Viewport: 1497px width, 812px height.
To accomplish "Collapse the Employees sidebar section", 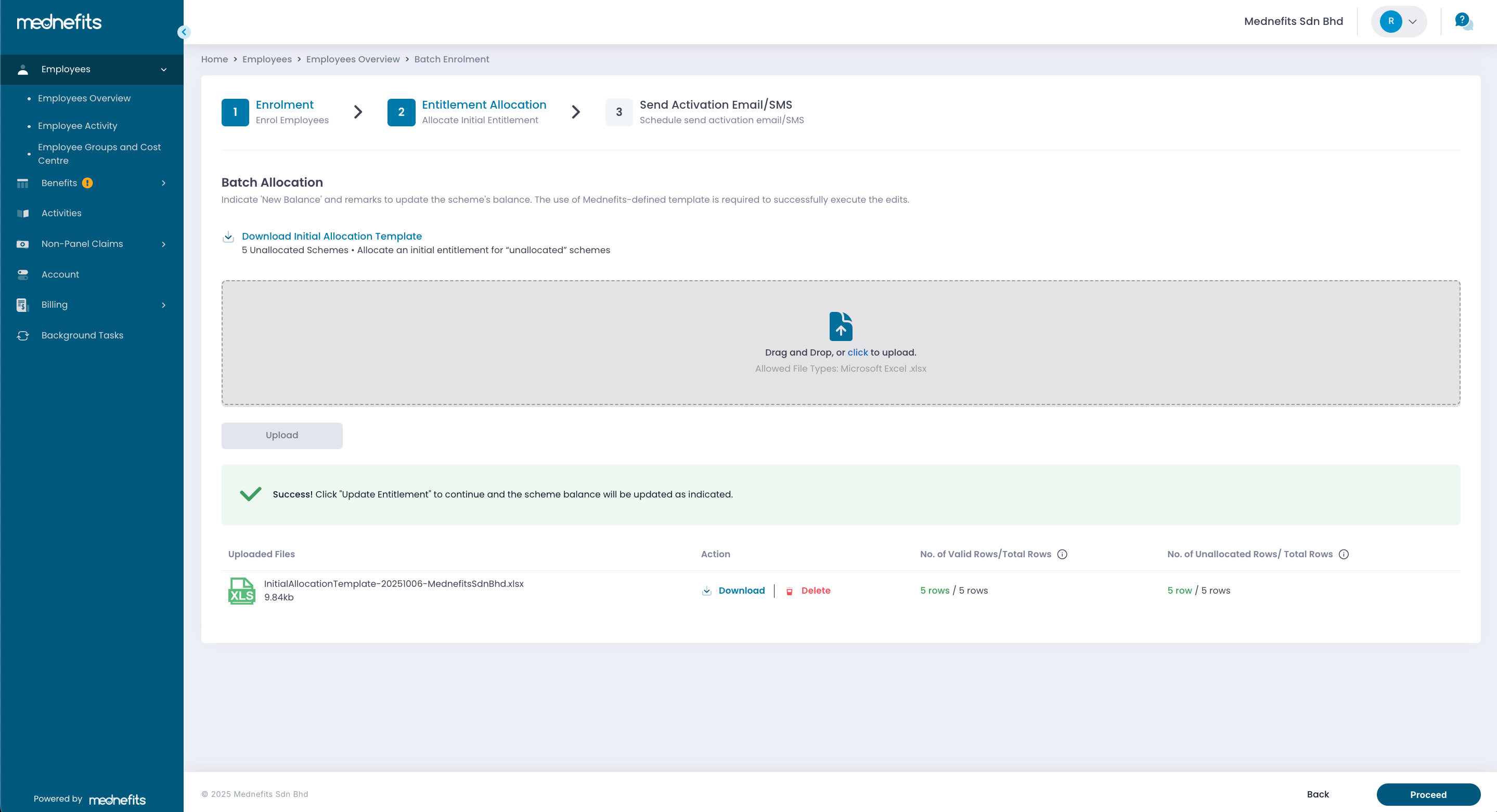I will tap(163, 70).
